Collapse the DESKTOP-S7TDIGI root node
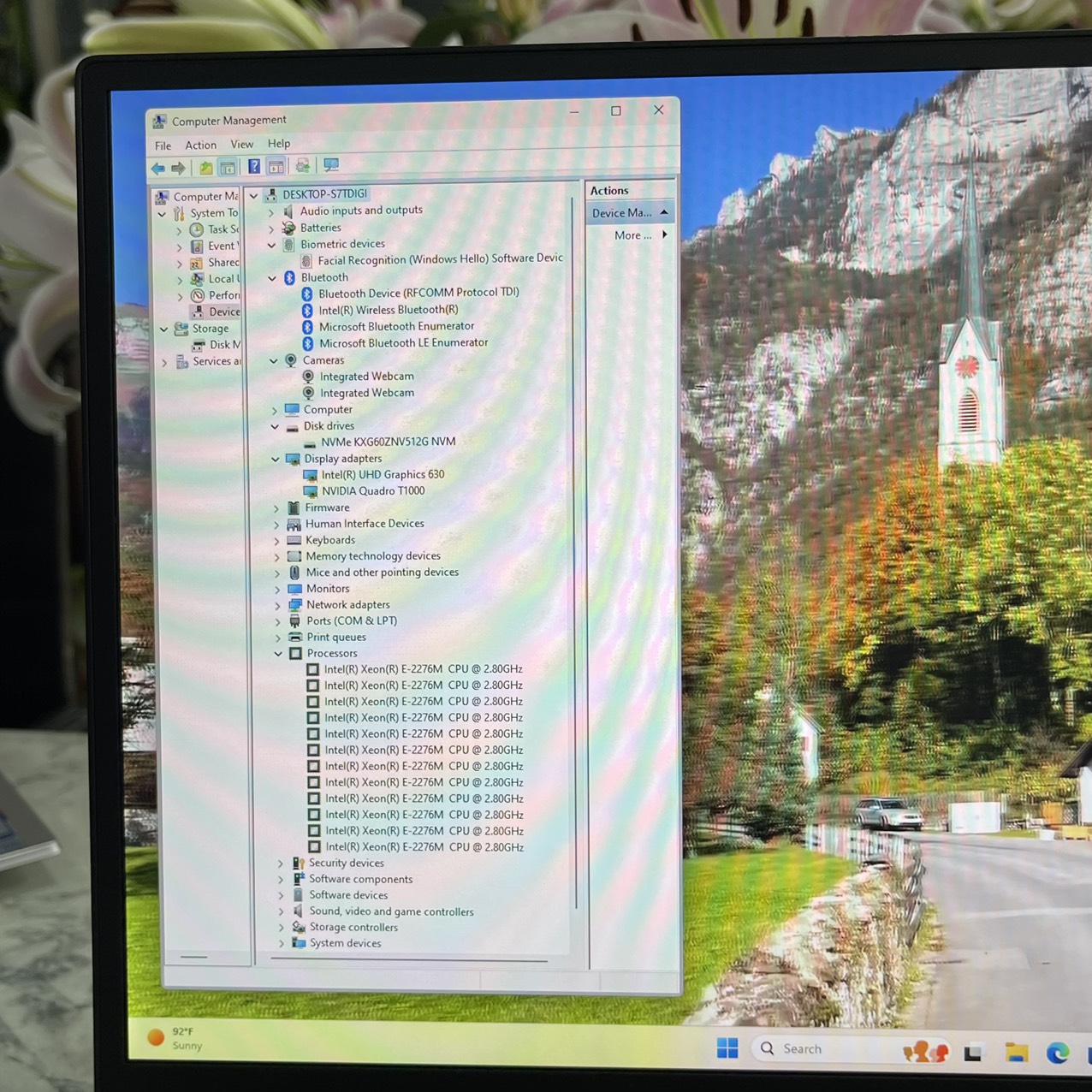The image size is (1092, 1092). pos(254,195)
